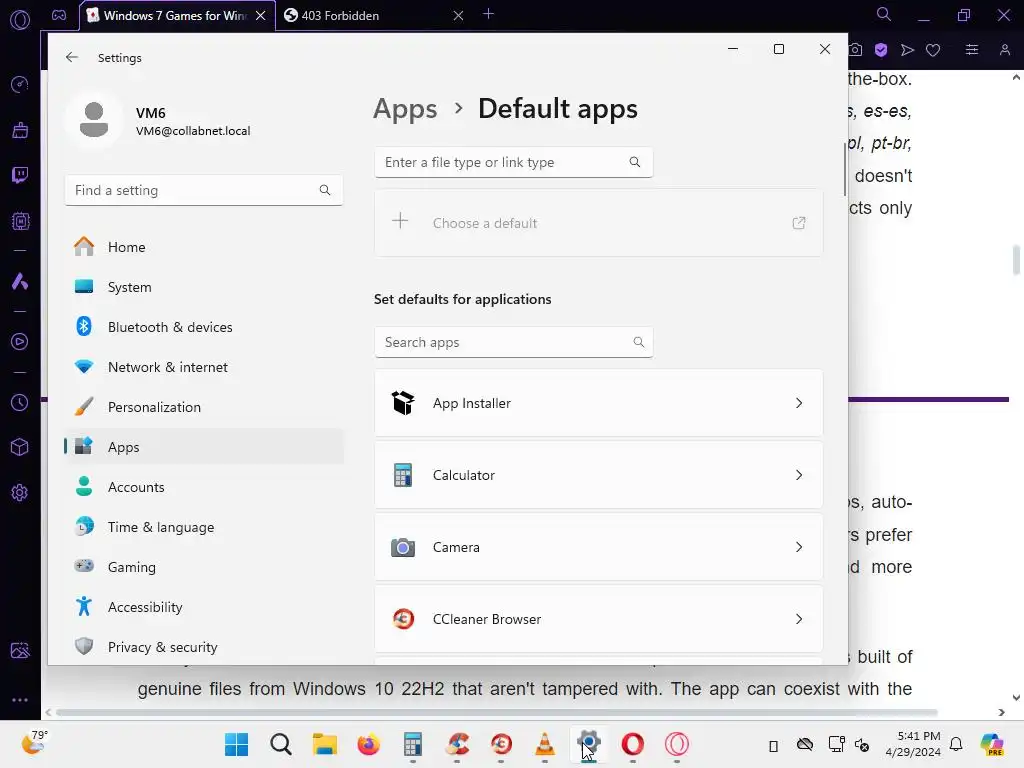Open Accessibility settings category
This screenshot has height=768, width=1024.
tap(204, 607)
